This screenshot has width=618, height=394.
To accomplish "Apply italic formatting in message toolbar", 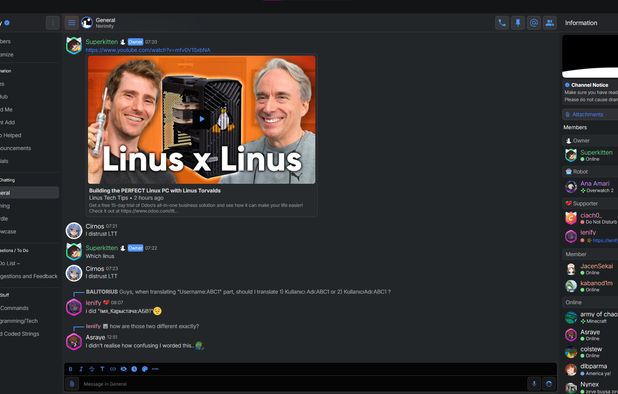I will (x=81, y=369).
